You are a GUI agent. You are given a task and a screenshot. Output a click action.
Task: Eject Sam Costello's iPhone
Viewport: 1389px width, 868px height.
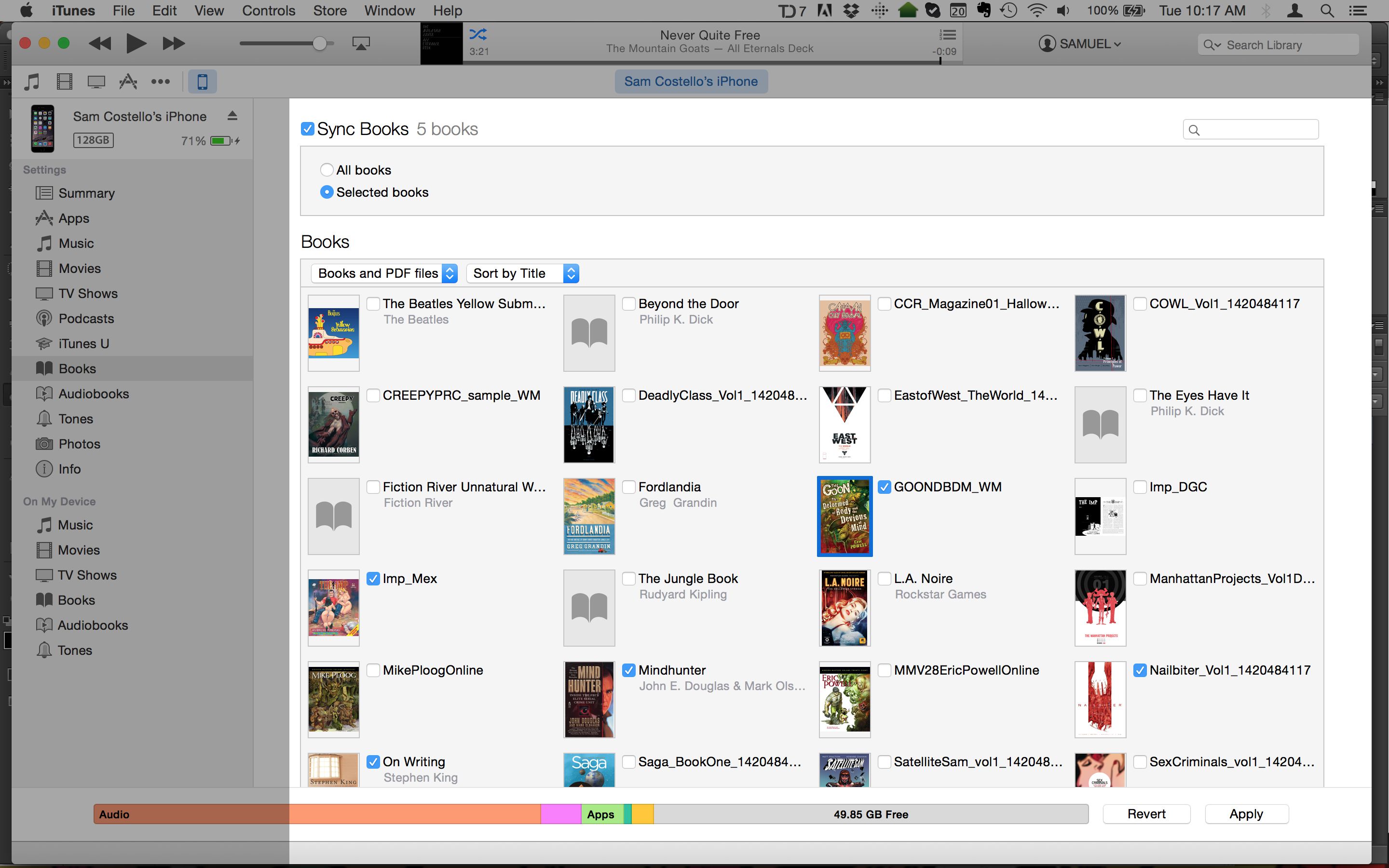(232, 116)
